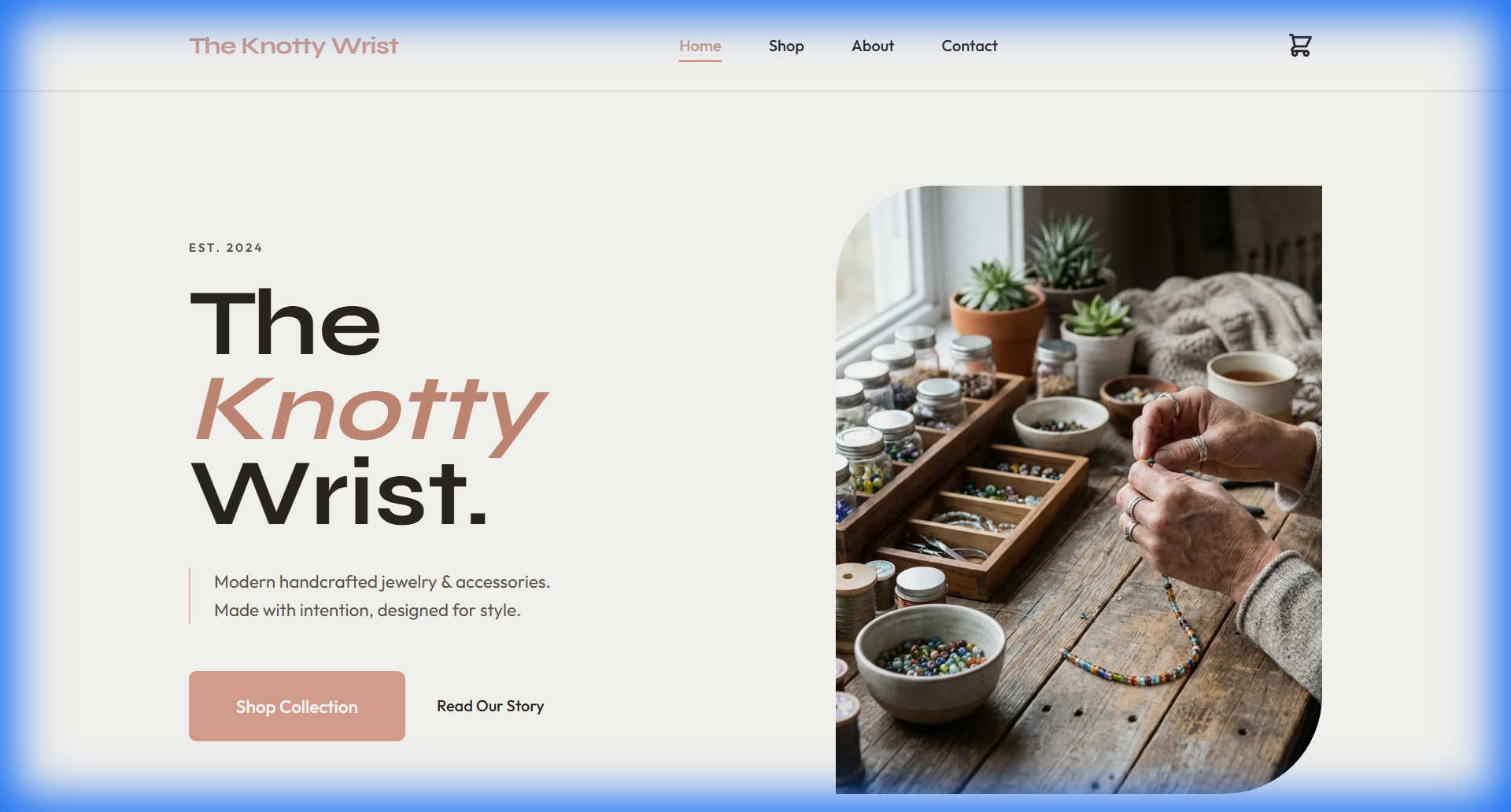Viewport: 1511px width, 812px height.
Task: Click the hands threading beads in photo
Action: tap(1204, 488)
